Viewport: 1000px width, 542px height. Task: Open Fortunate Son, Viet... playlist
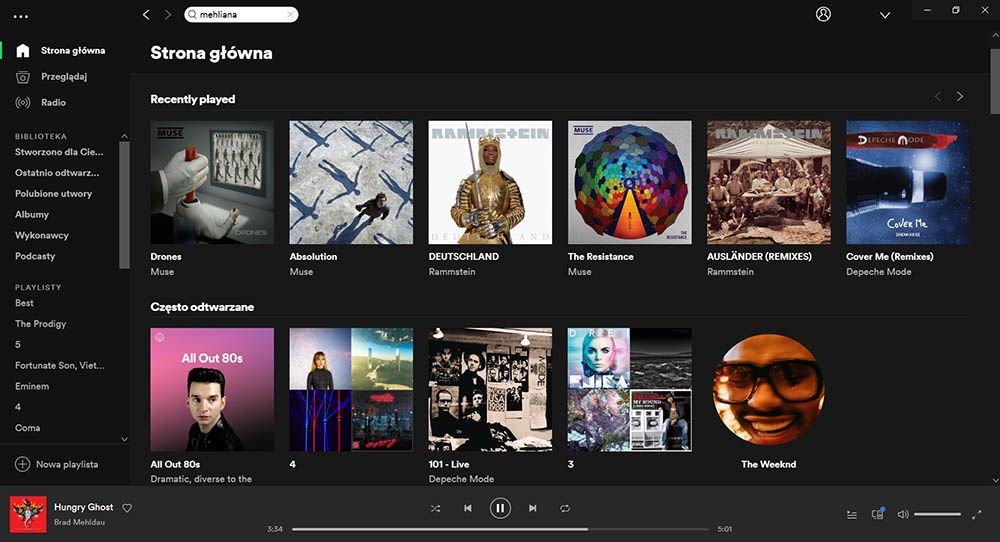(60, 365)
